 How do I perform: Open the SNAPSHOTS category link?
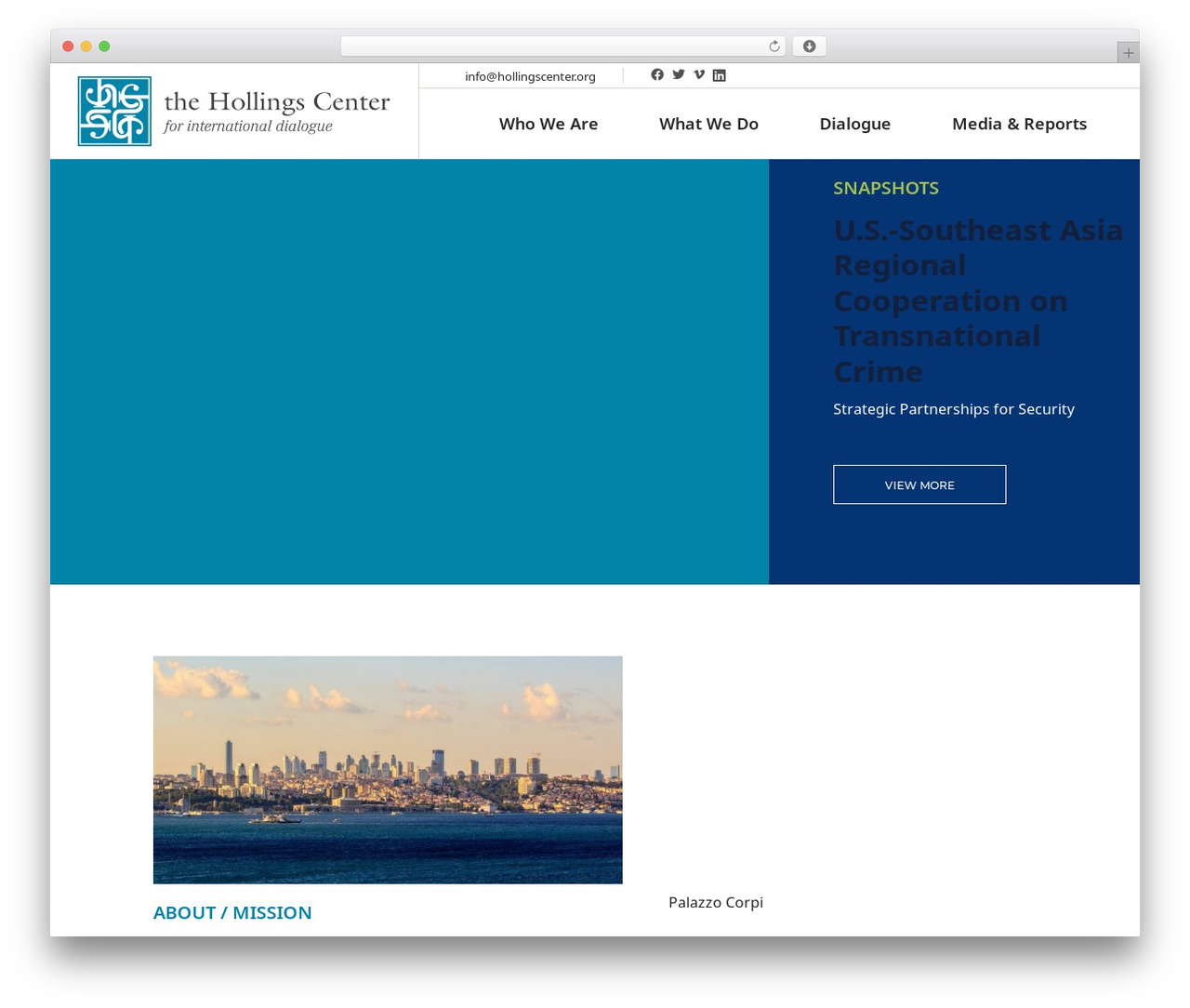pyautogui.click(x=886, y=188)
